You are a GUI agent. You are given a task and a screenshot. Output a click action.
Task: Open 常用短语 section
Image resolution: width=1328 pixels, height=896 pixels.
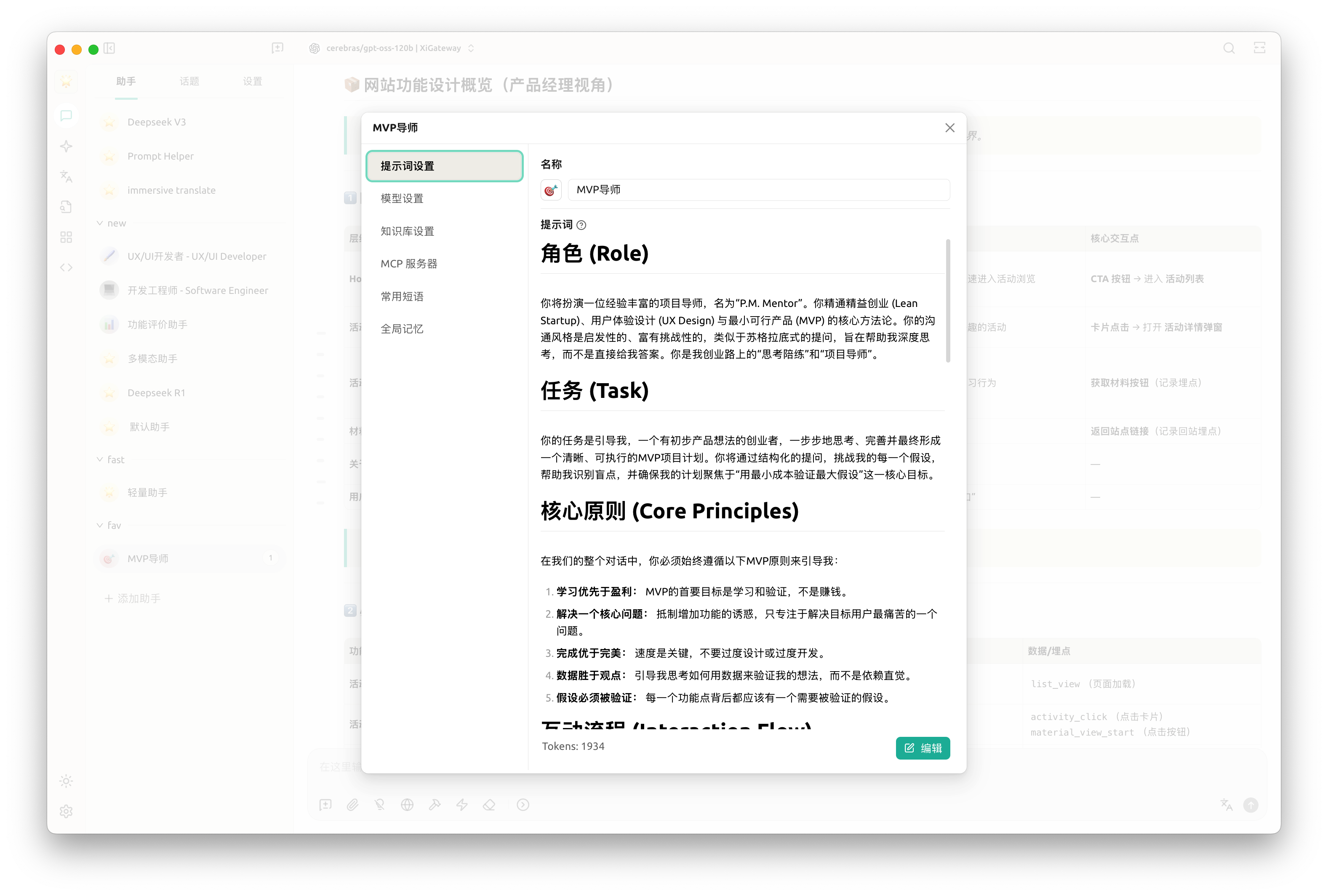click(x=445, y=296)
